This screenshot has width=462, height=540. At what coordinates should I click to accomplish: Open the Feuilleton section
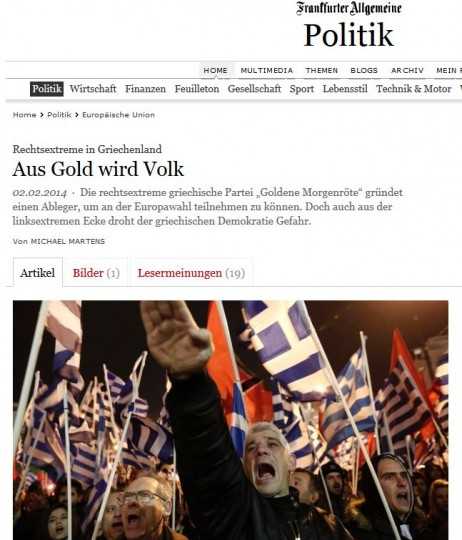tap(197, 89)
